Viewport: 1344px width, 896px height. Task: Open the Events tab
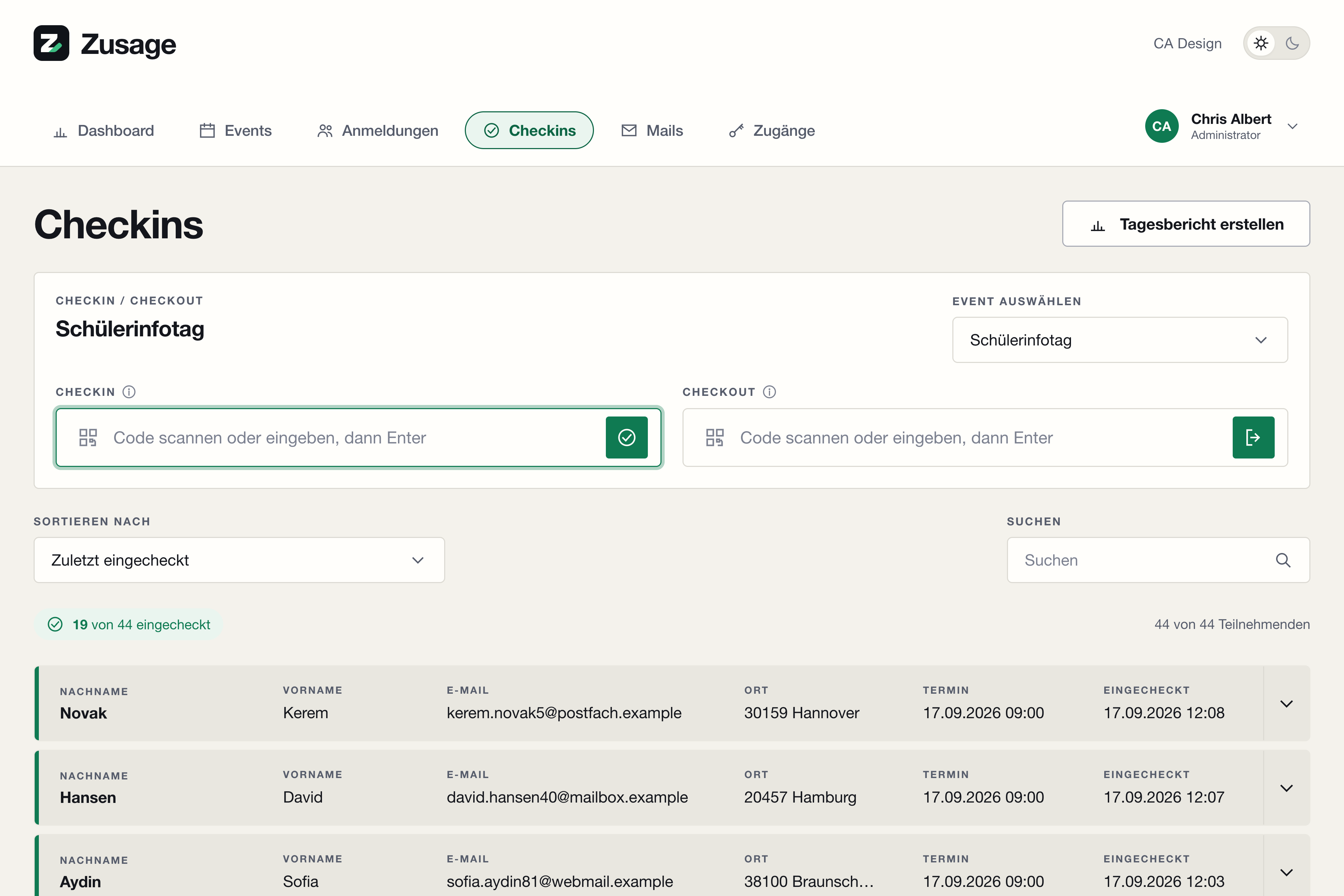(x=235, y=131)
